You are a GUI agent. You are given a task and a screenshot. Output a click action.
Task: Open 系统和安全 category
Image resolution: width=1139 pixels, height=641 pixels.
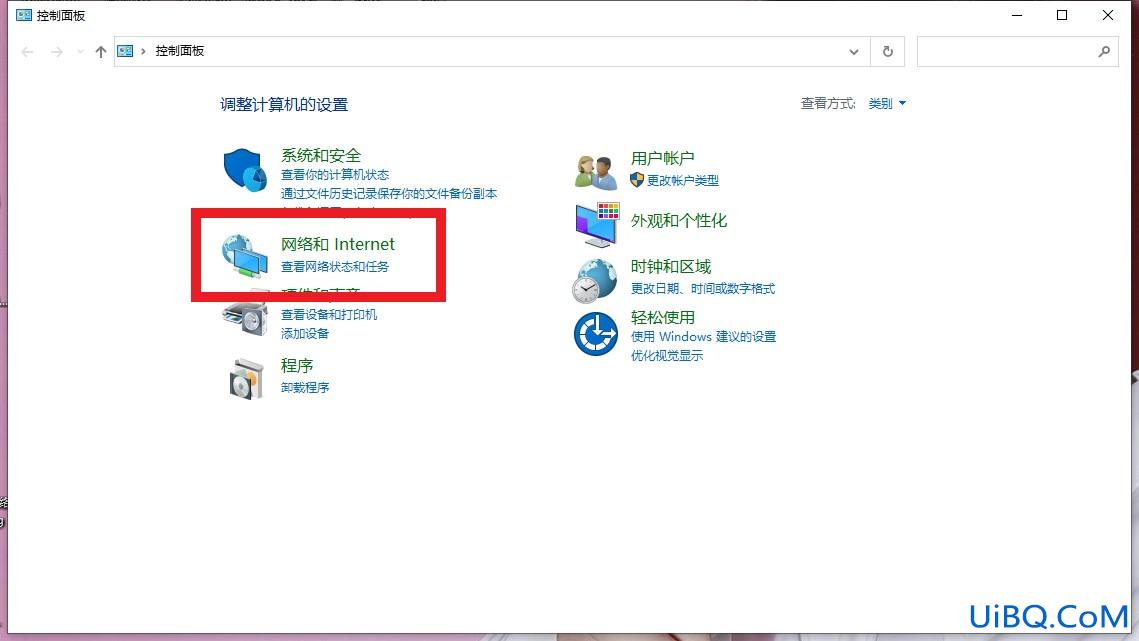pyautogui.click(x=320, y=155)
